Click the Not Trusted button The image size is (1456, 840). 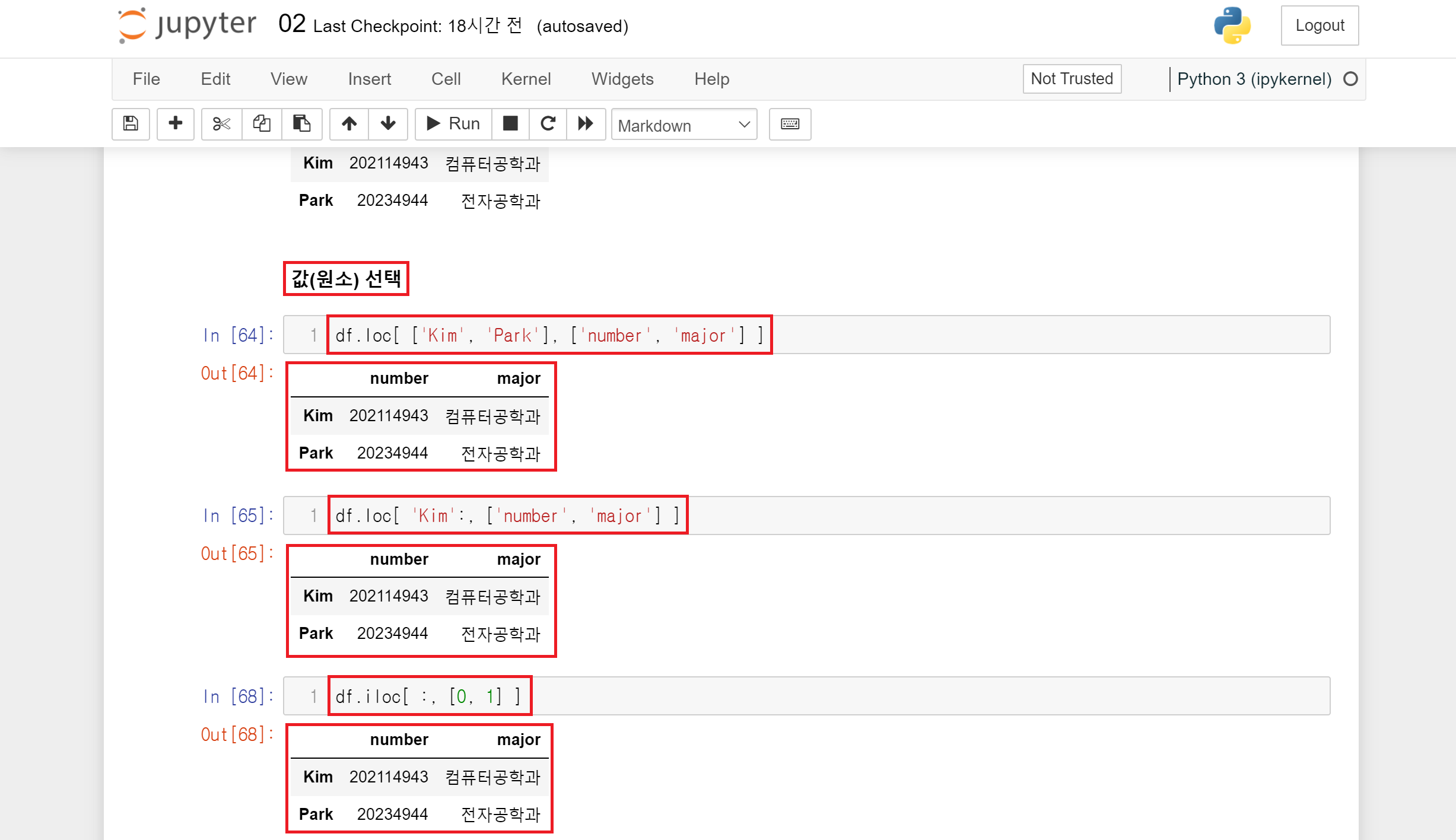pyautogui.click(x=1071, y=78)
